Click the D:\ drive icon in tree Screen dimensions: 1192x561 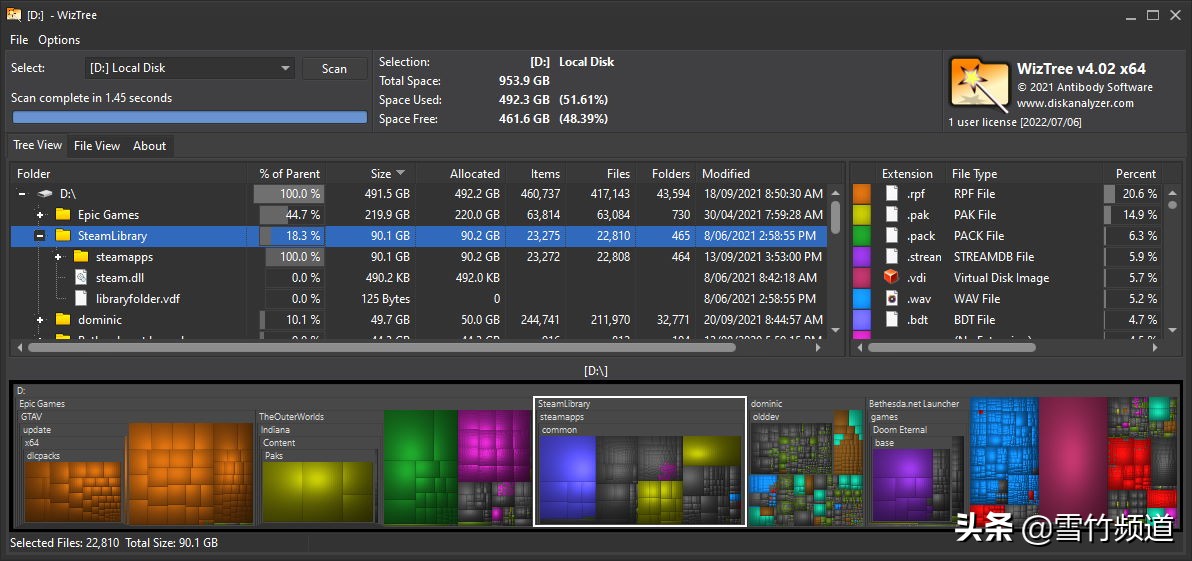[x=45, y=194]
